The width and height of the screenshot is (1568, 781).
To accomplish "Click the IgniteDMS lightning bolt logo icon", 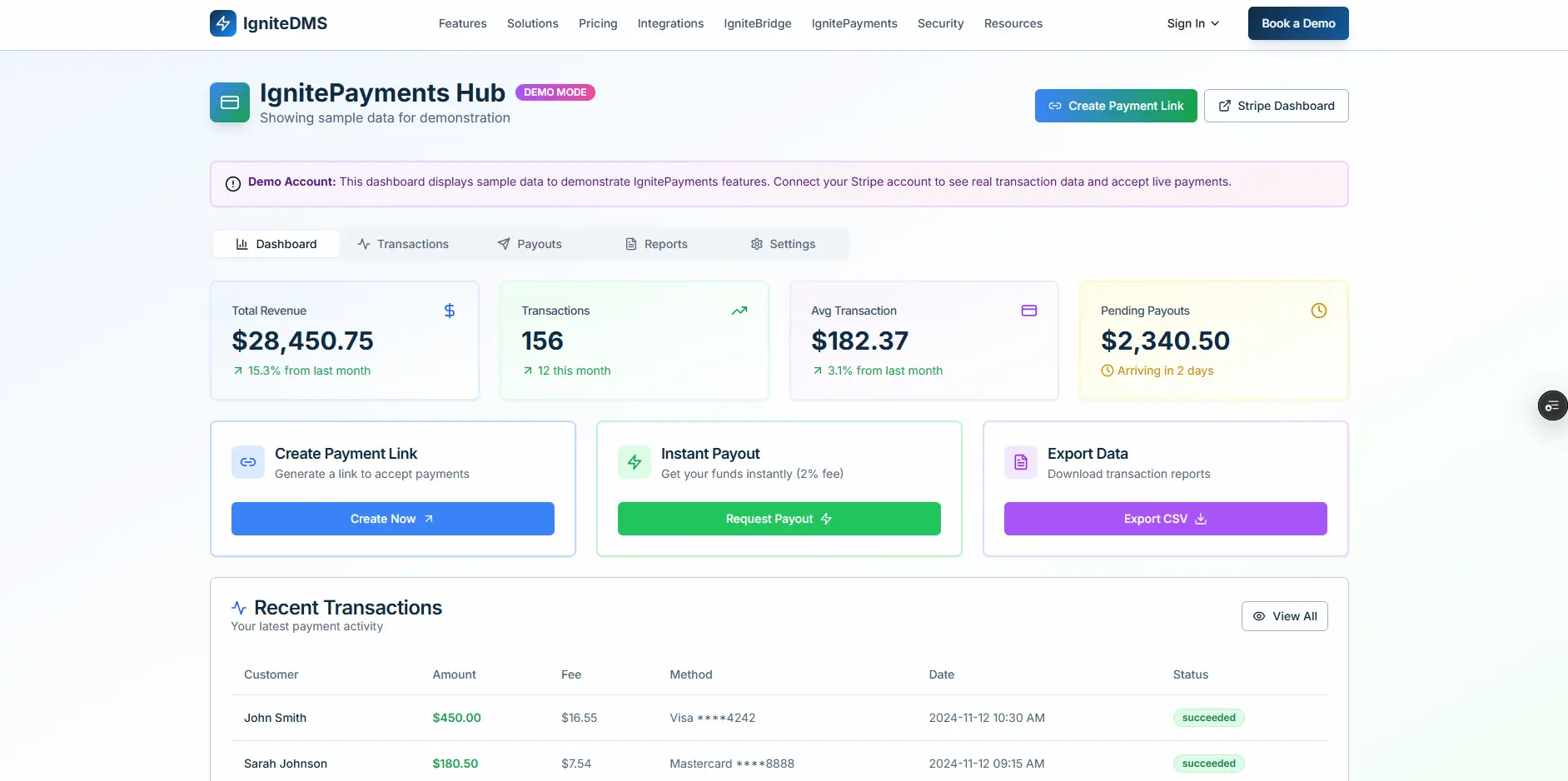I will tap(222, 23).
